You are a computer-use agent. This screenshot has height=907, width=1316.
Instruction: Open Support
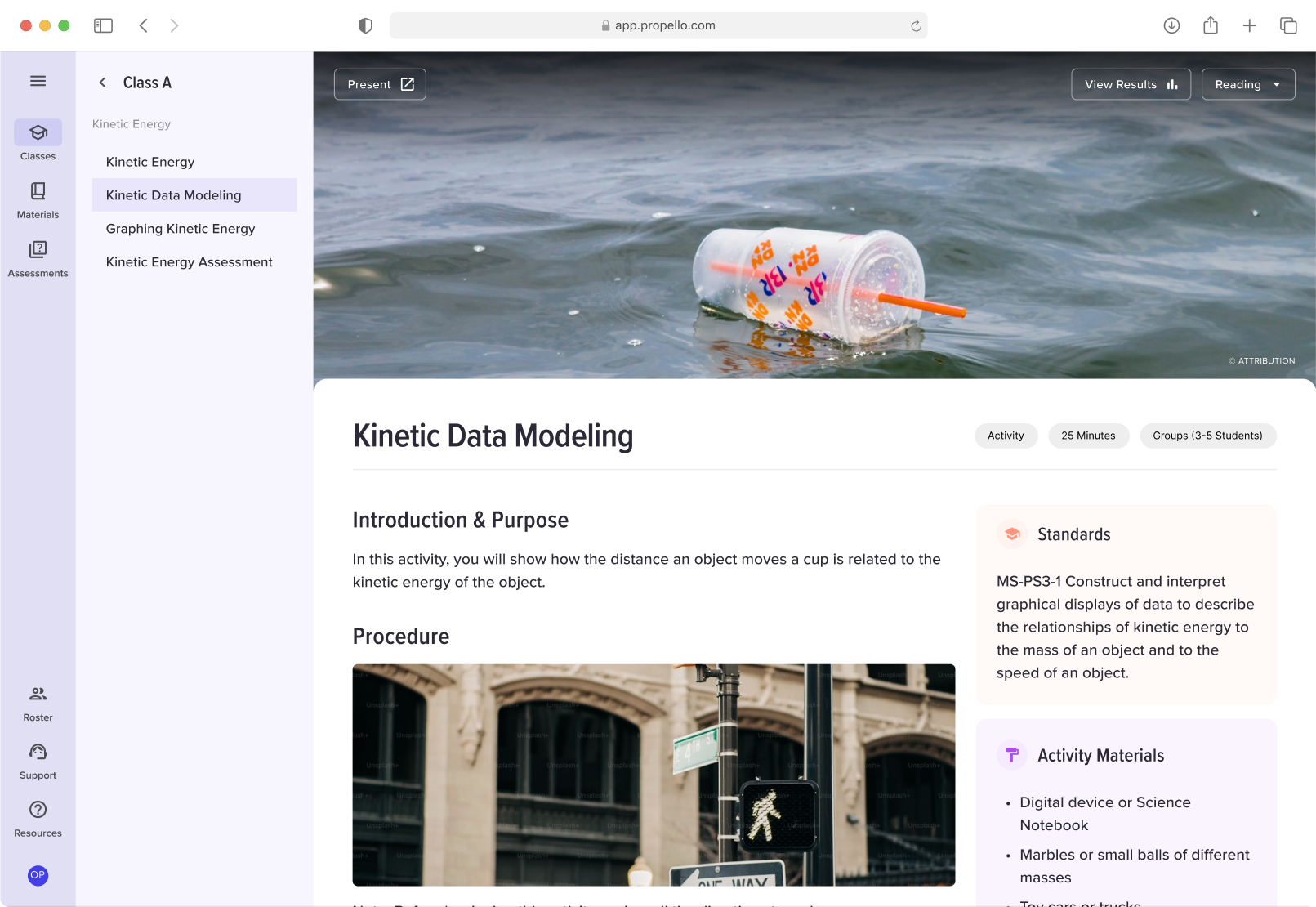click(x=38, y=762)
